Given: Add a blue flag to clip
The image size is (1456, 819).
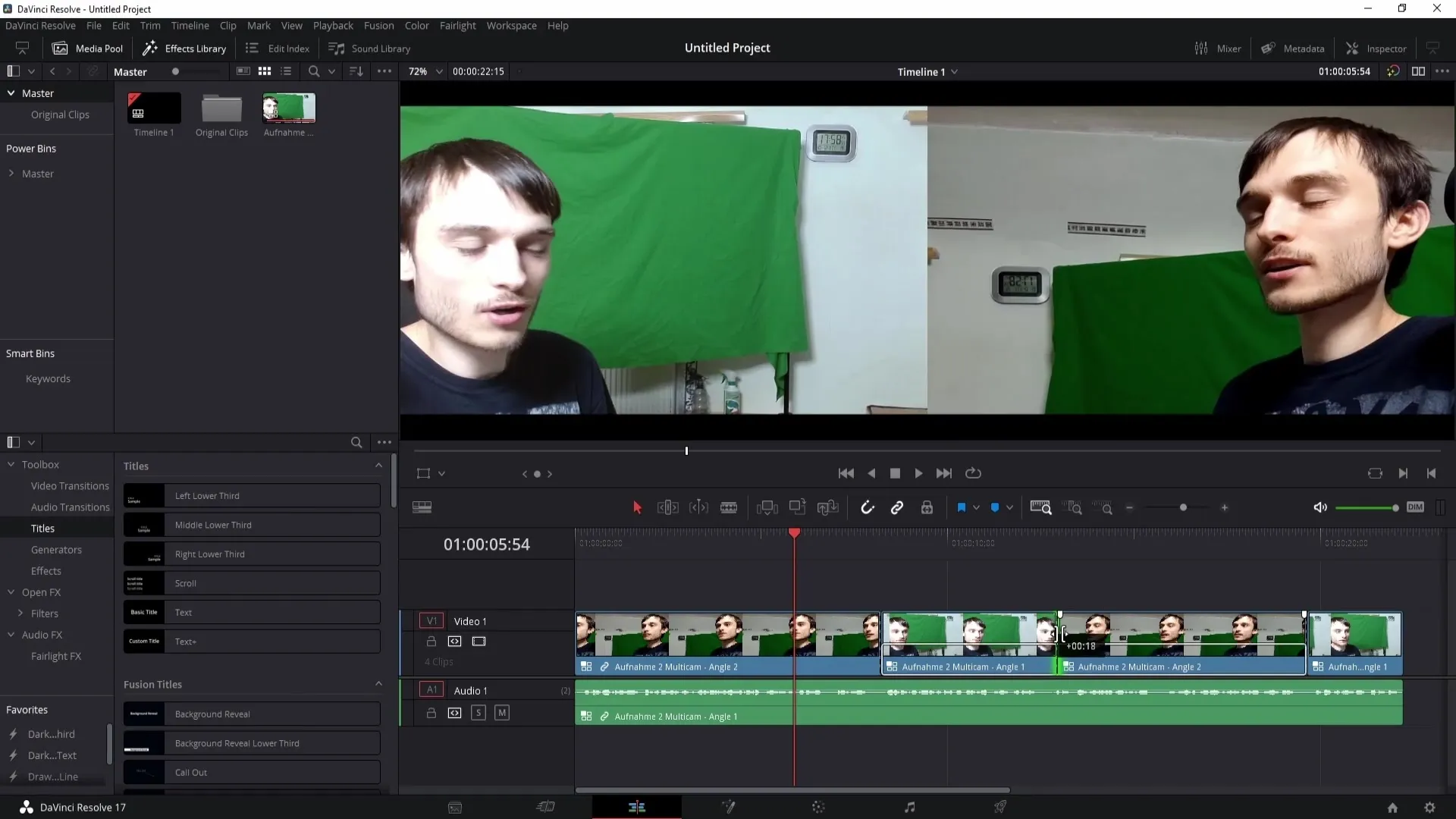Looking at the screenshot, I should pos(961,507).
